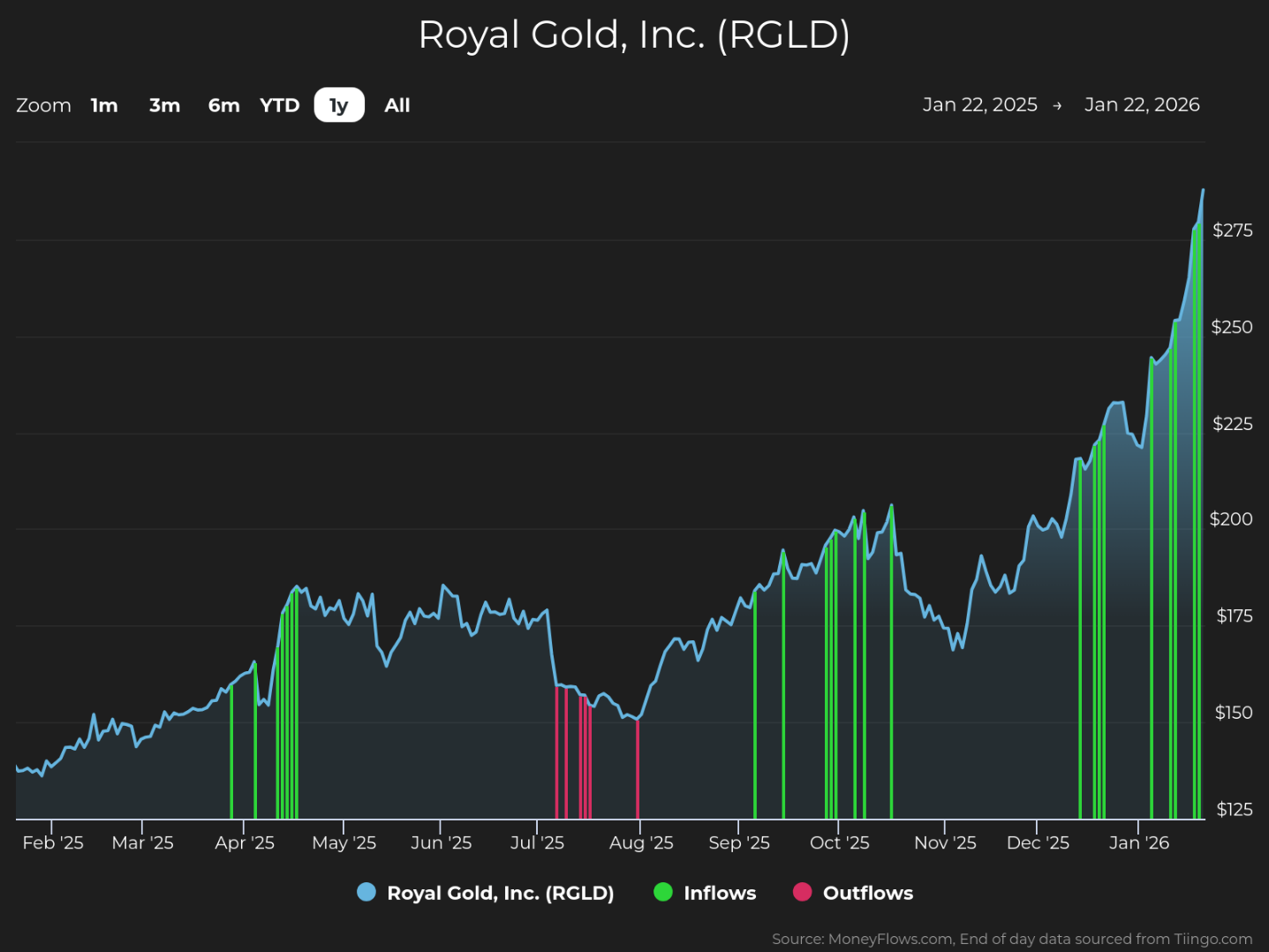1269x952 pixels.
Task: Select the 1y zoom button
Action: 339,105
